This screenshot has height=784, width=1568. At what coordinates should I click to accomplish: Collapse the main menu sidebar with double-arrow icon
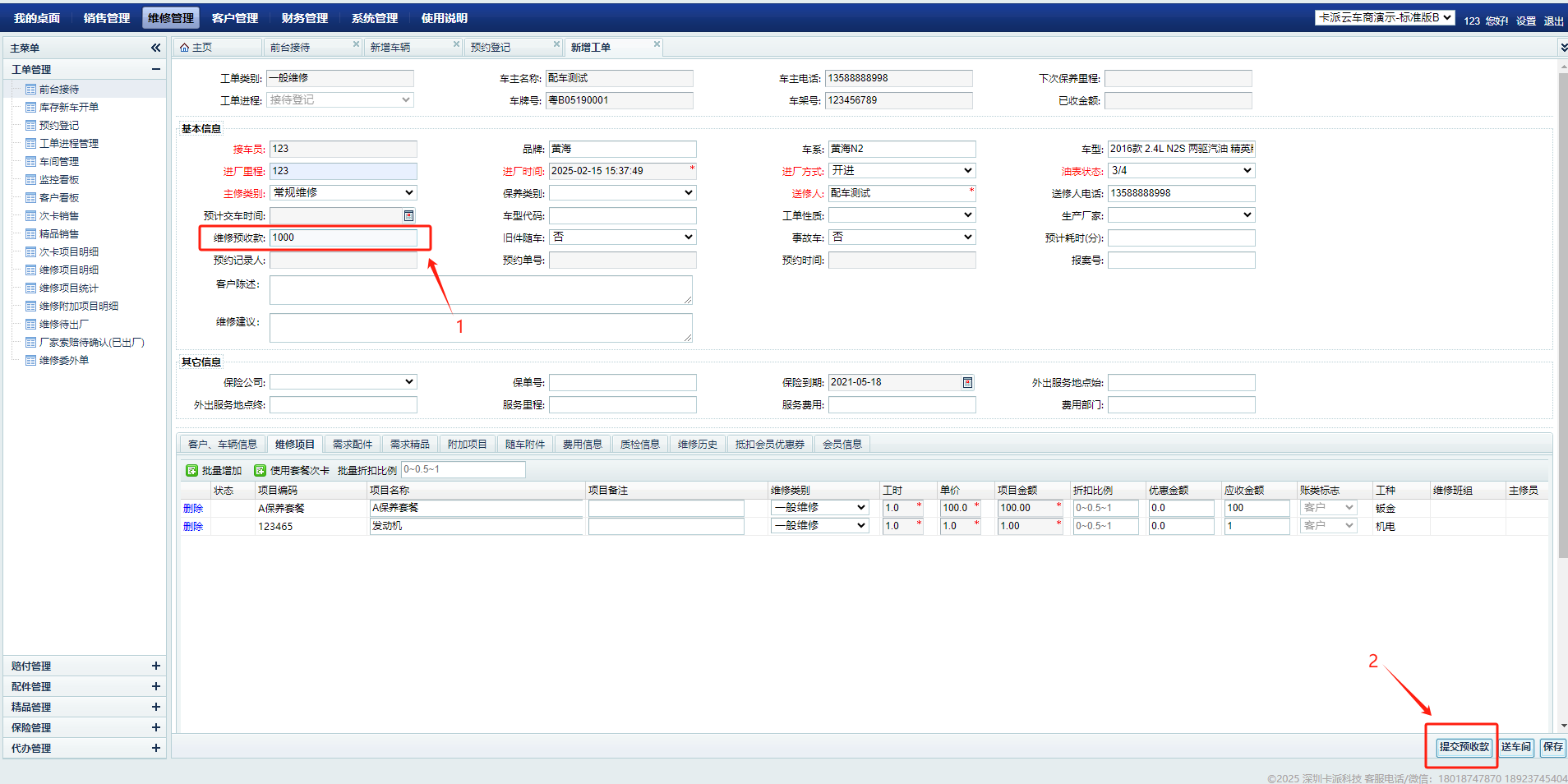pyautogui.click(x=155, y=48)
